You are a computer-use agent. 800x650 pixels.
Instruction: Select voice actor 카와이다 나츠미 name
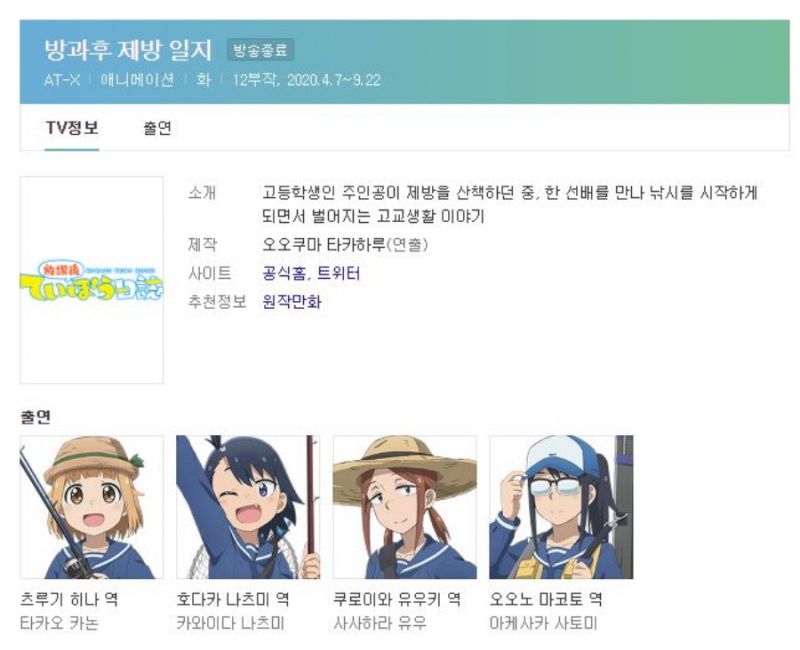(231, 623)
